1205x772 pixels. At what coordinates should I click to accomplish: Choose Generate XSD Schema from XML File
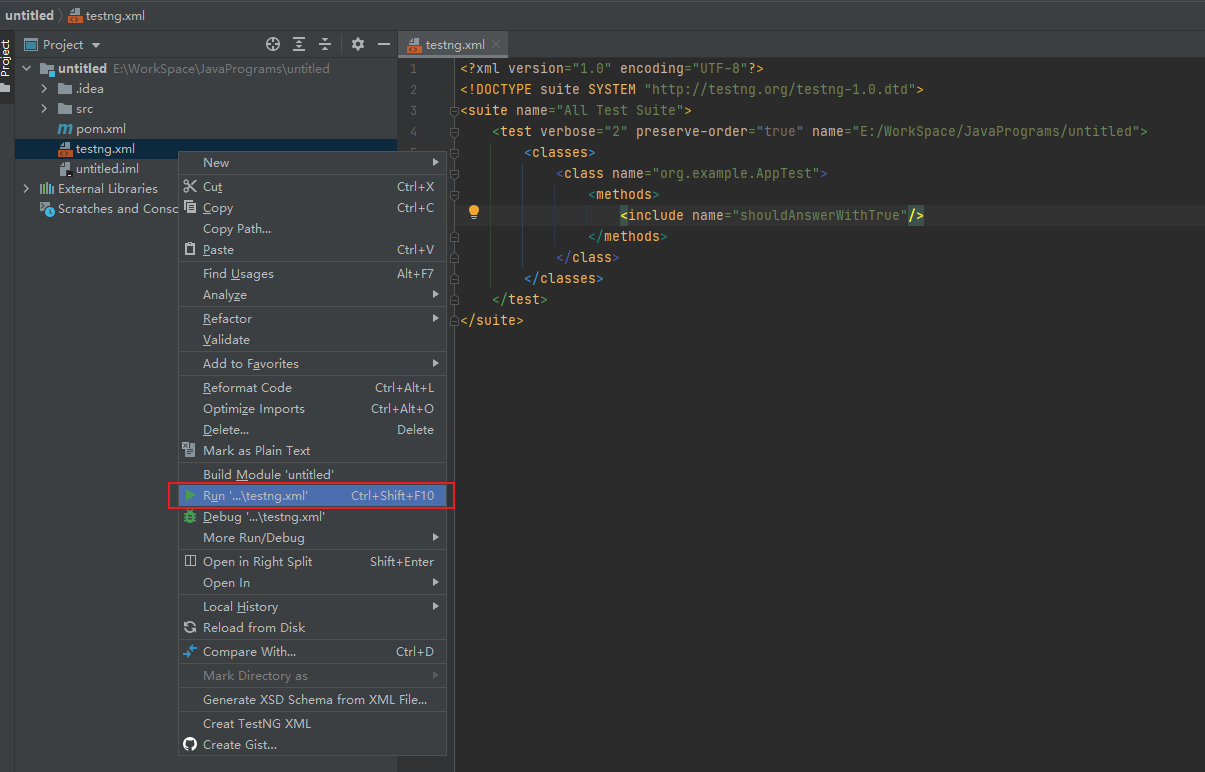click(312, 700)
